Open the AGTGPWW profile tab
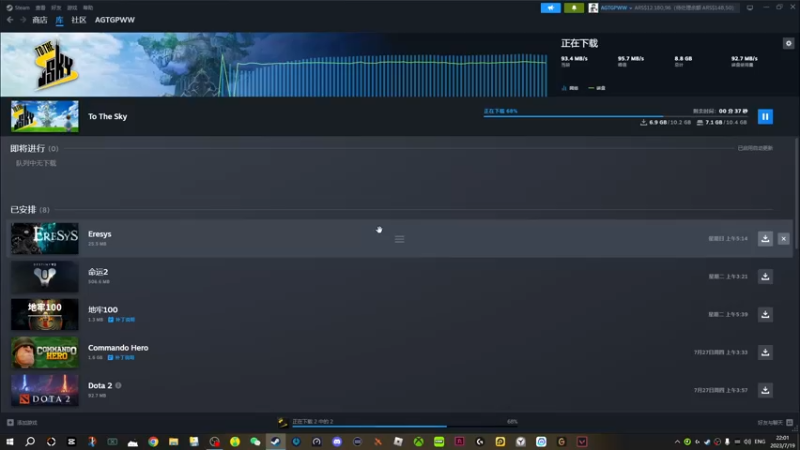The width and height of the screenshot is (800, 450). [x=115, y=20]
